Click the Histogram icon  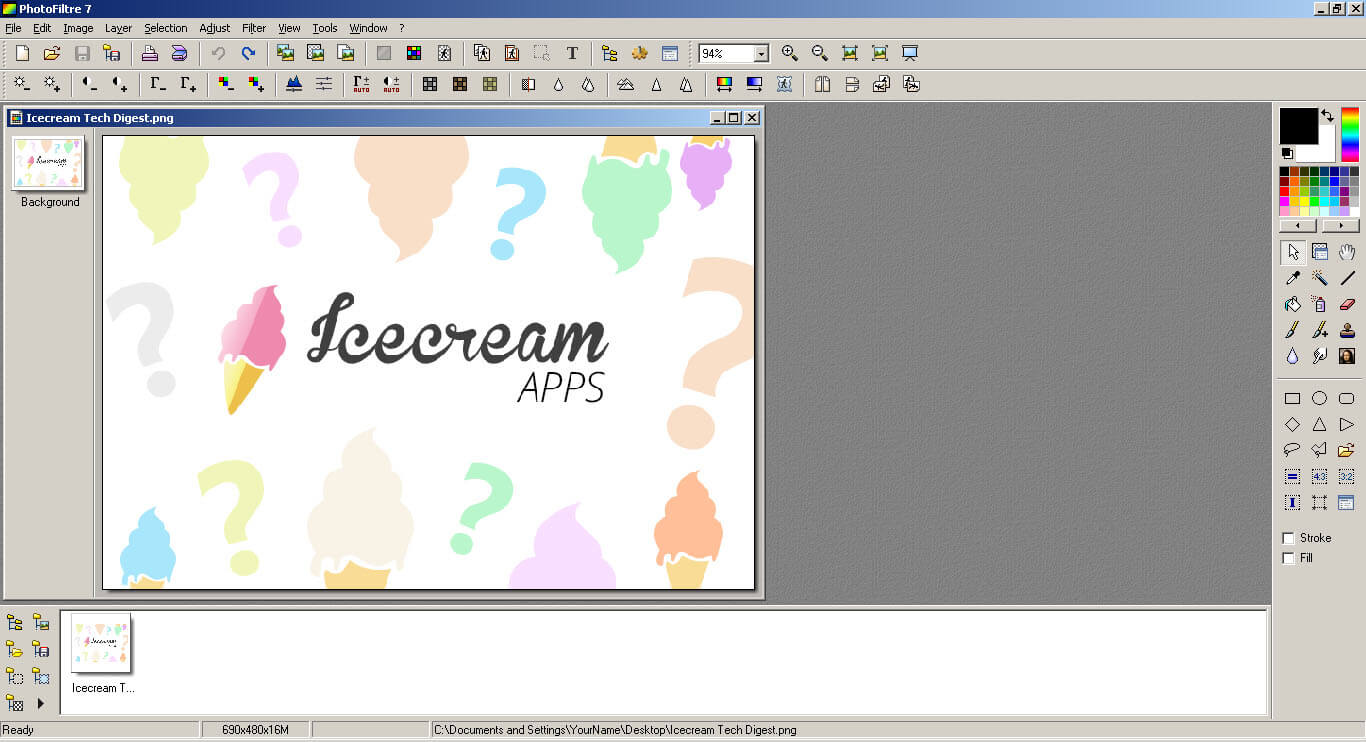coord(294,84)
